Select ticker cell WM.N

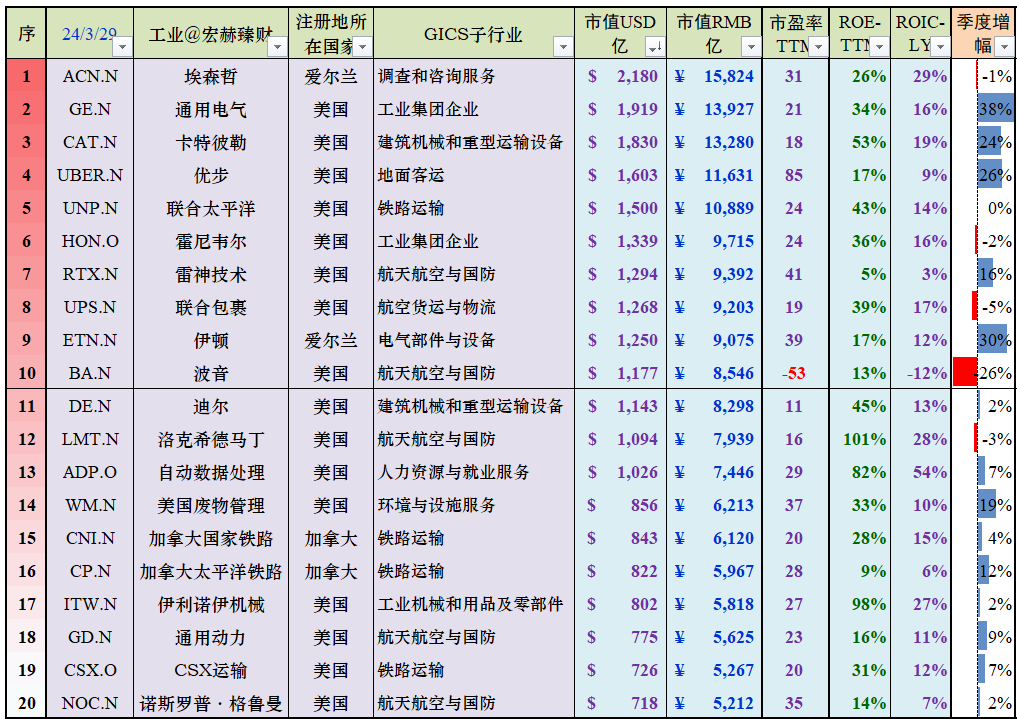coord(90,506)
